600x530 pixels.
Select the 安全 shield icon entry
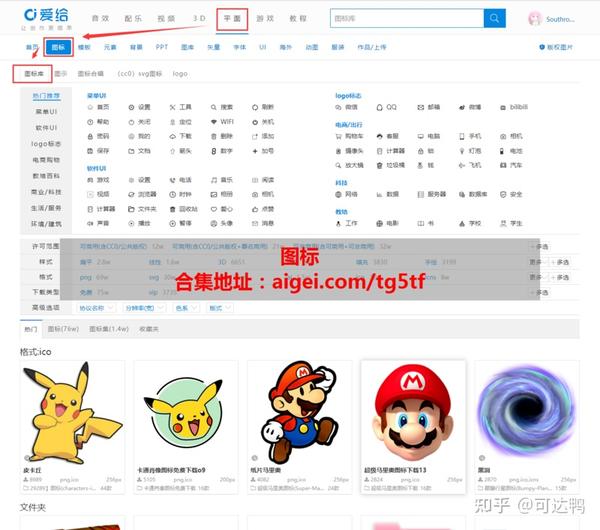pyautogui.click(x=511, y=194)
